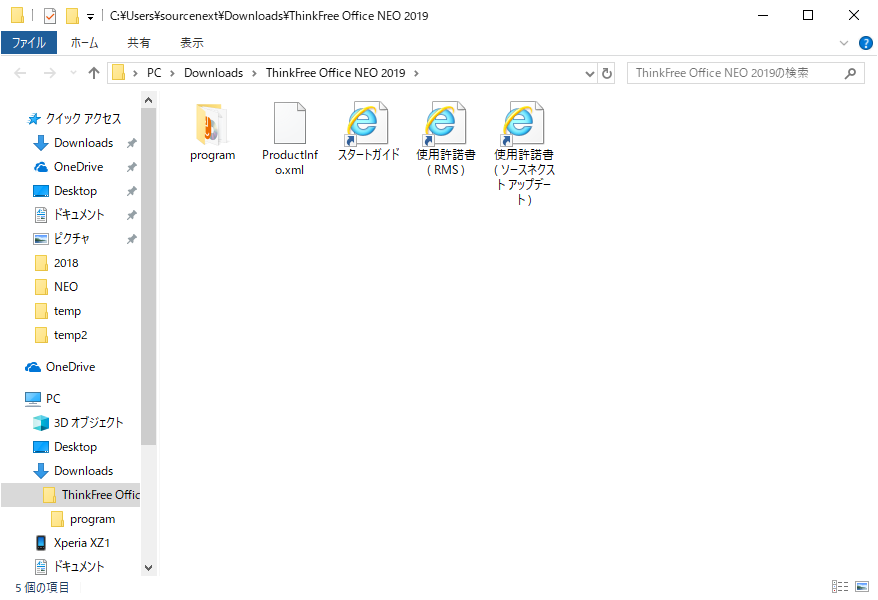Select the 使用許諾書 (RMS) shortcut icon

[446, 124]
